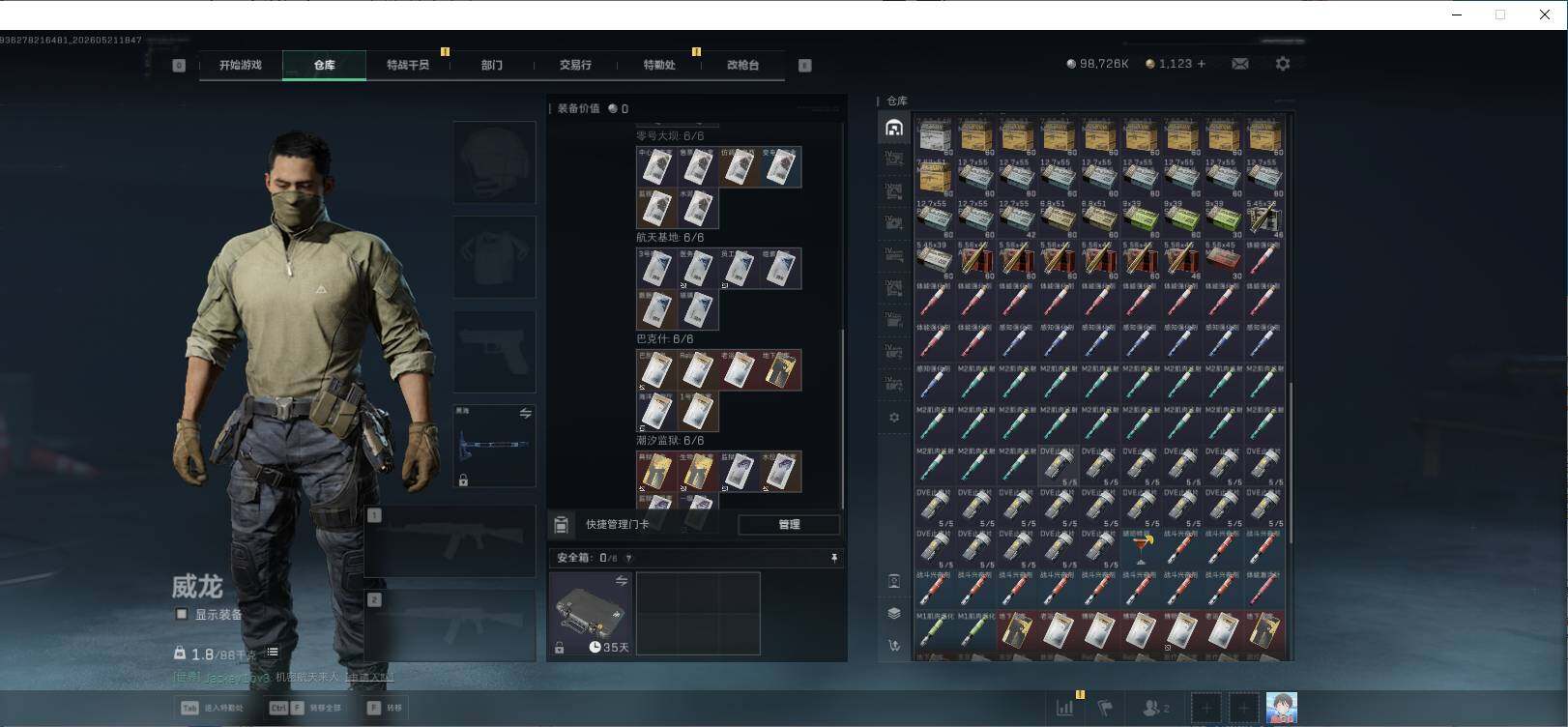
Task: Click the Ctrl F 转移全部 button
Action: 305,708
